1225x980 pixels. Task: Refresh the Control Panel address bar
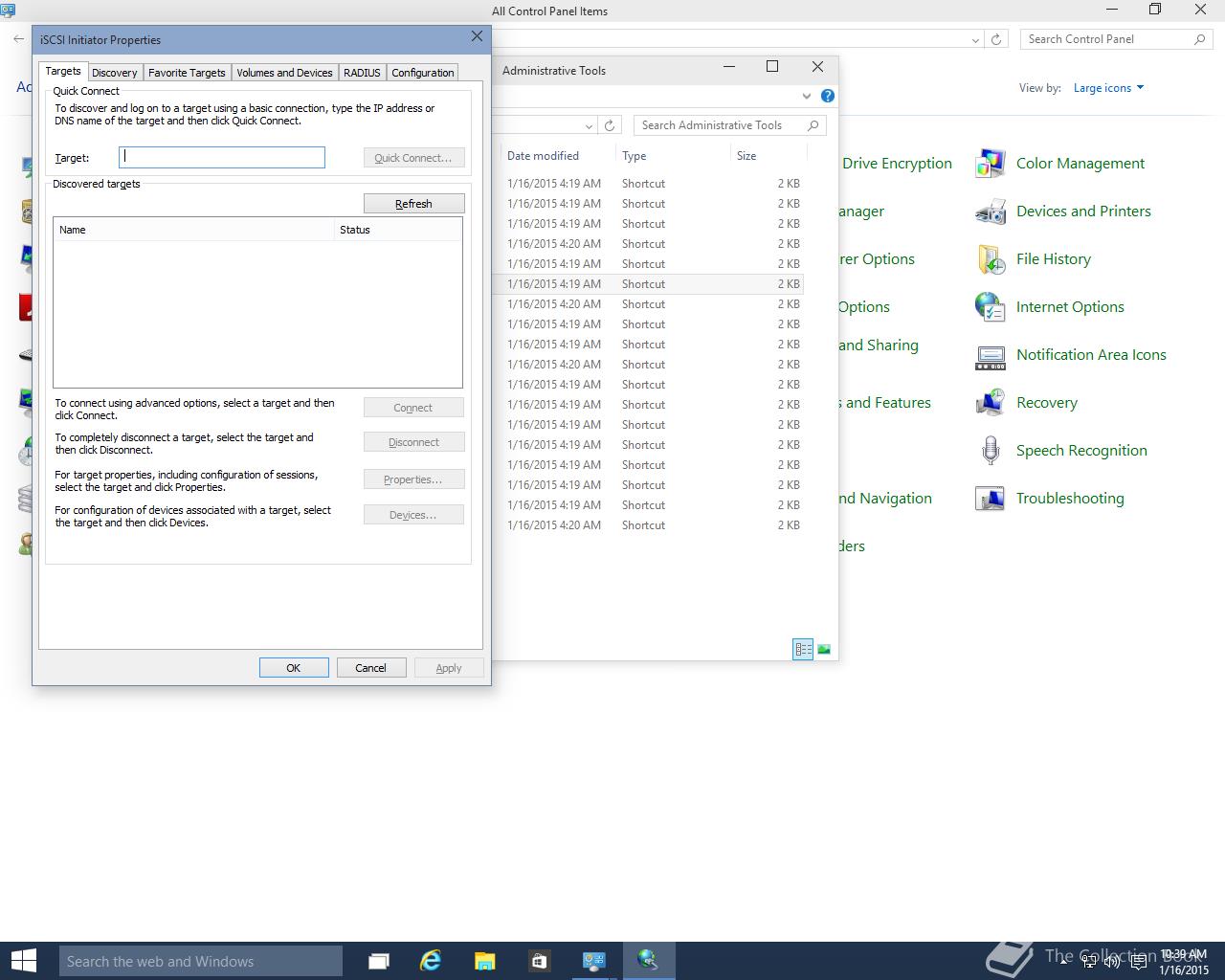coord(996,39)
